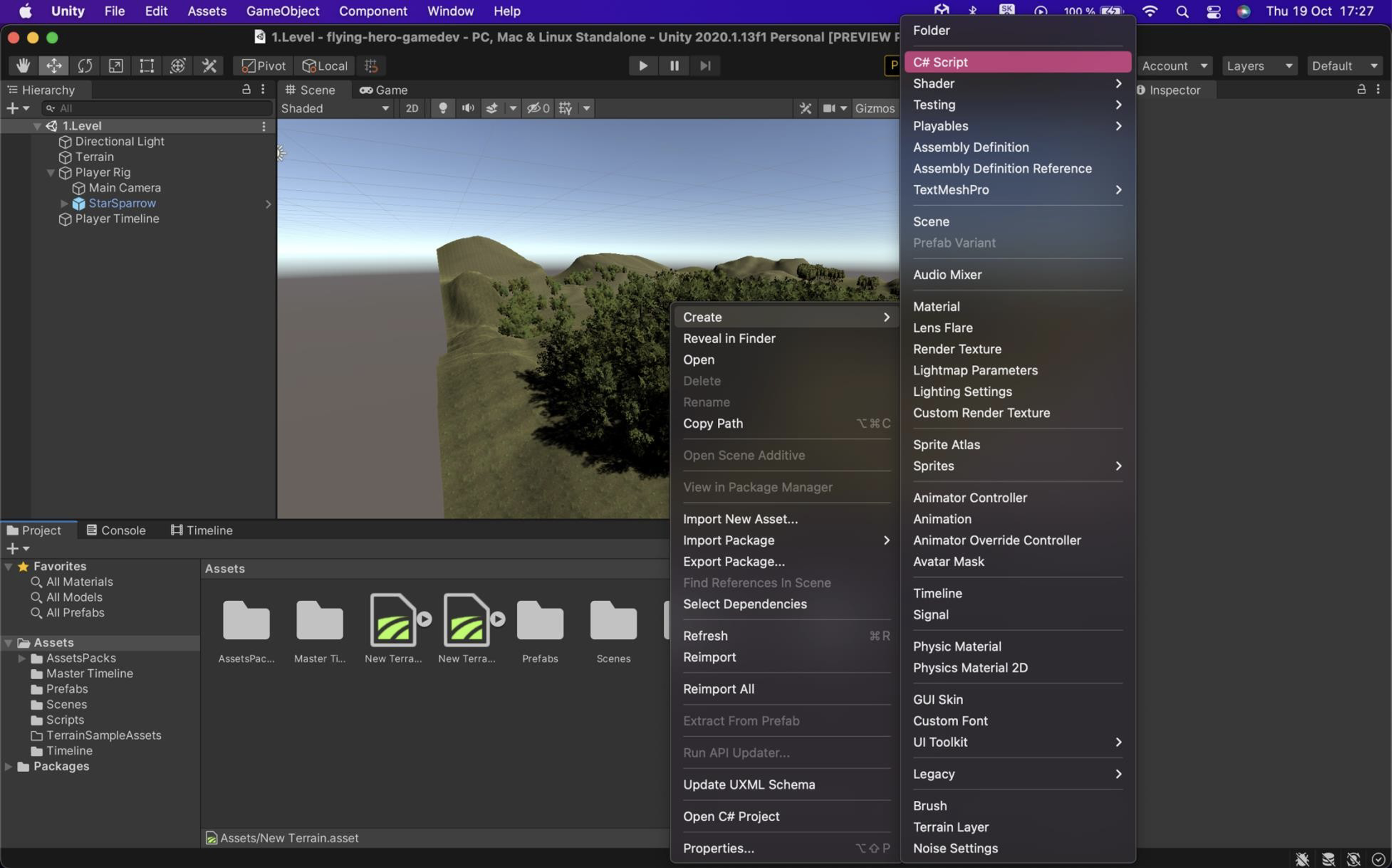The image size is (1393, 868).
Task: Open Shaded draw mode dropdown
Action: click(x=335, y=108)
